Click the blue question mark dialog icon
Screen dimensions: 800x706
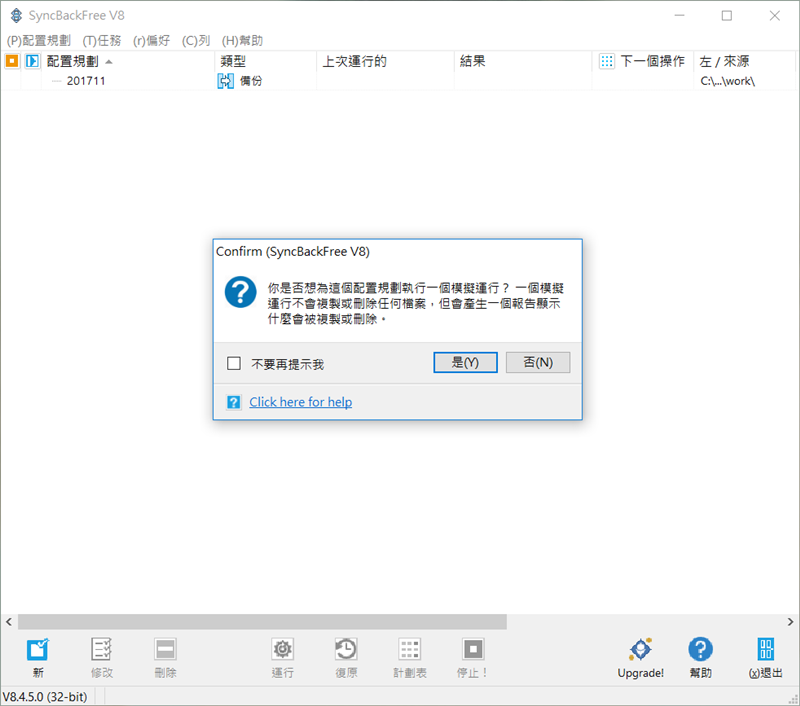[x=240, y=292]
